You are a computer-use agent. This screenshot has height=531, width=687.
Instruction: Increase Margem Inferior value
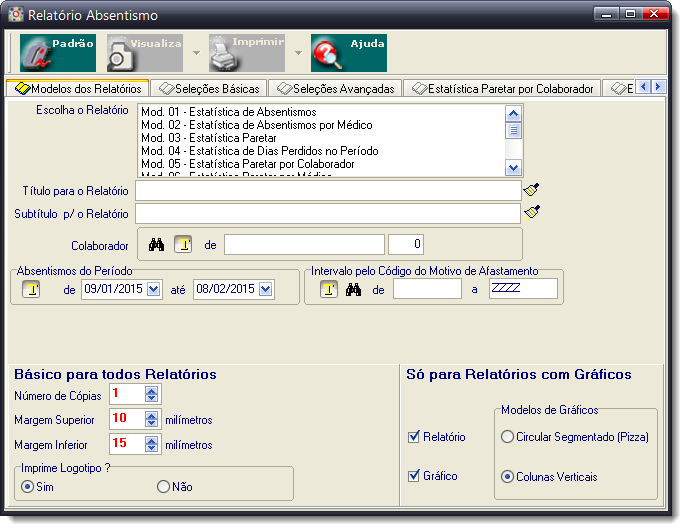pos(152,440)
